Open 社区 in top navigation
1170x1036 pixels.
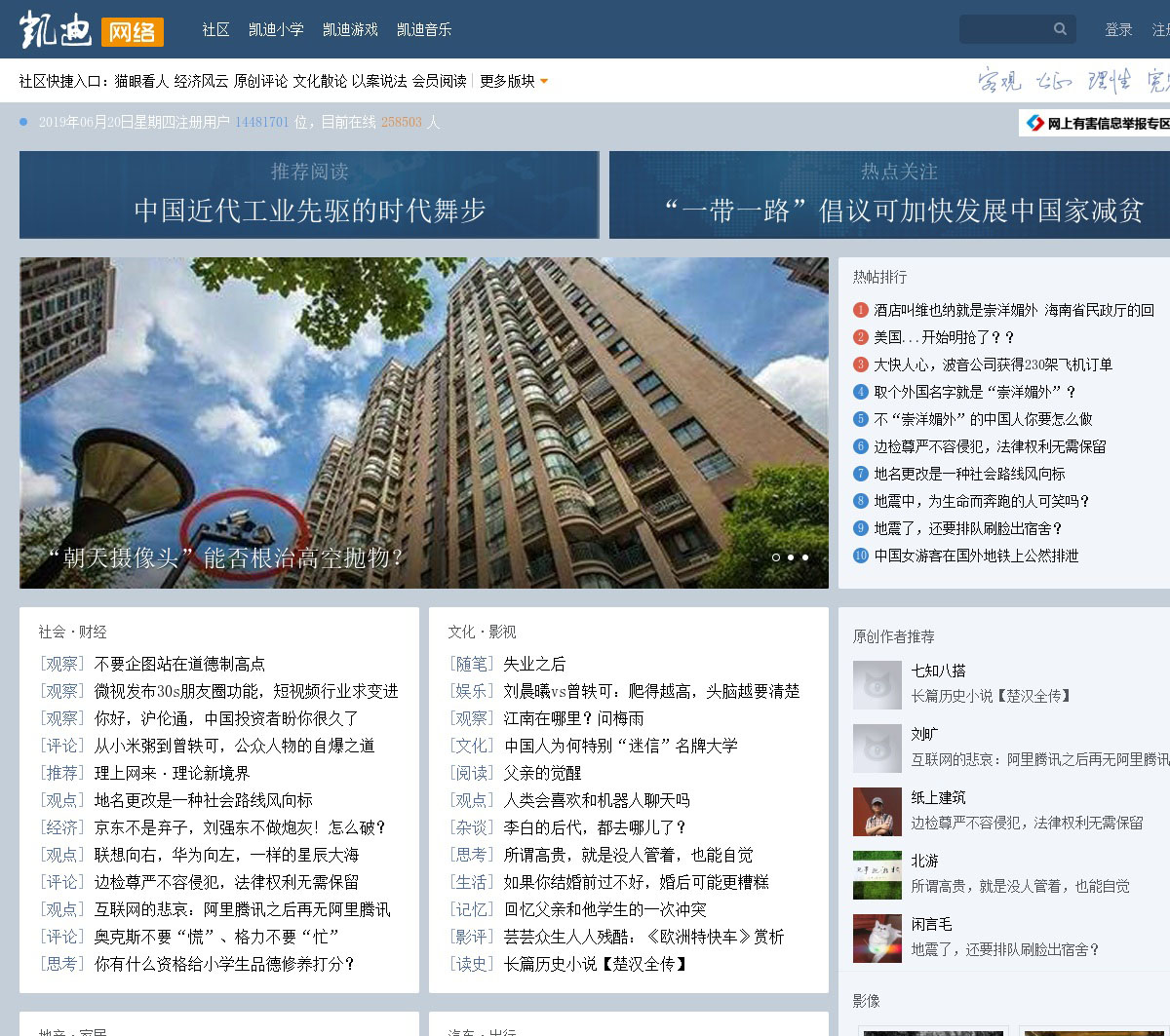[215, 30]
